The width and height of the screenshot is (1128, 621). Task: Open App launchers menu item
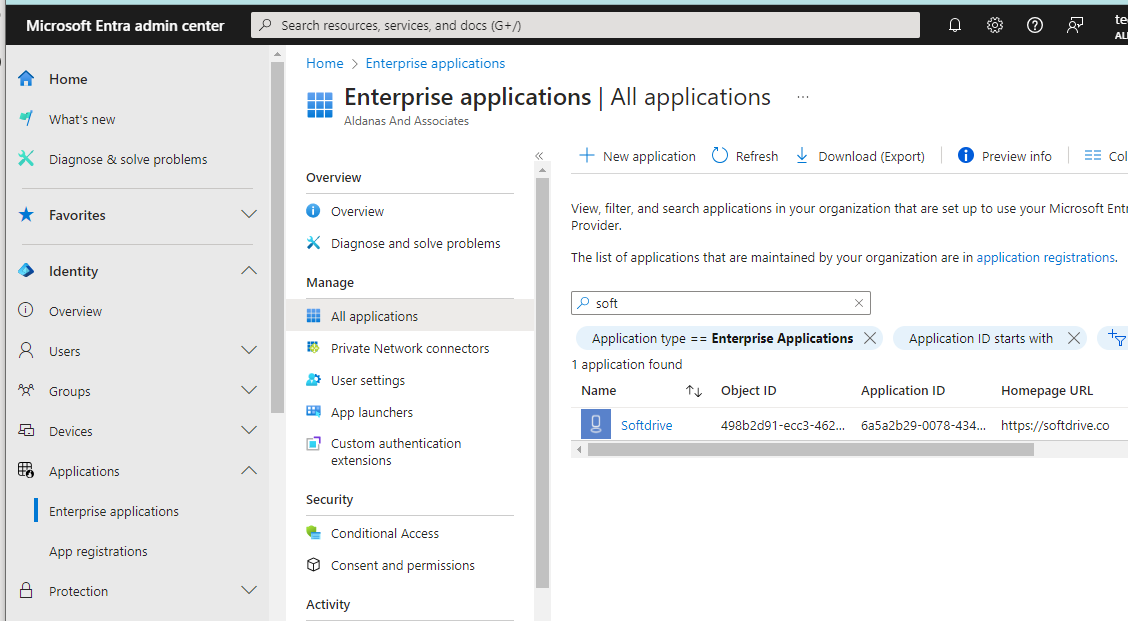click(372, 412)
